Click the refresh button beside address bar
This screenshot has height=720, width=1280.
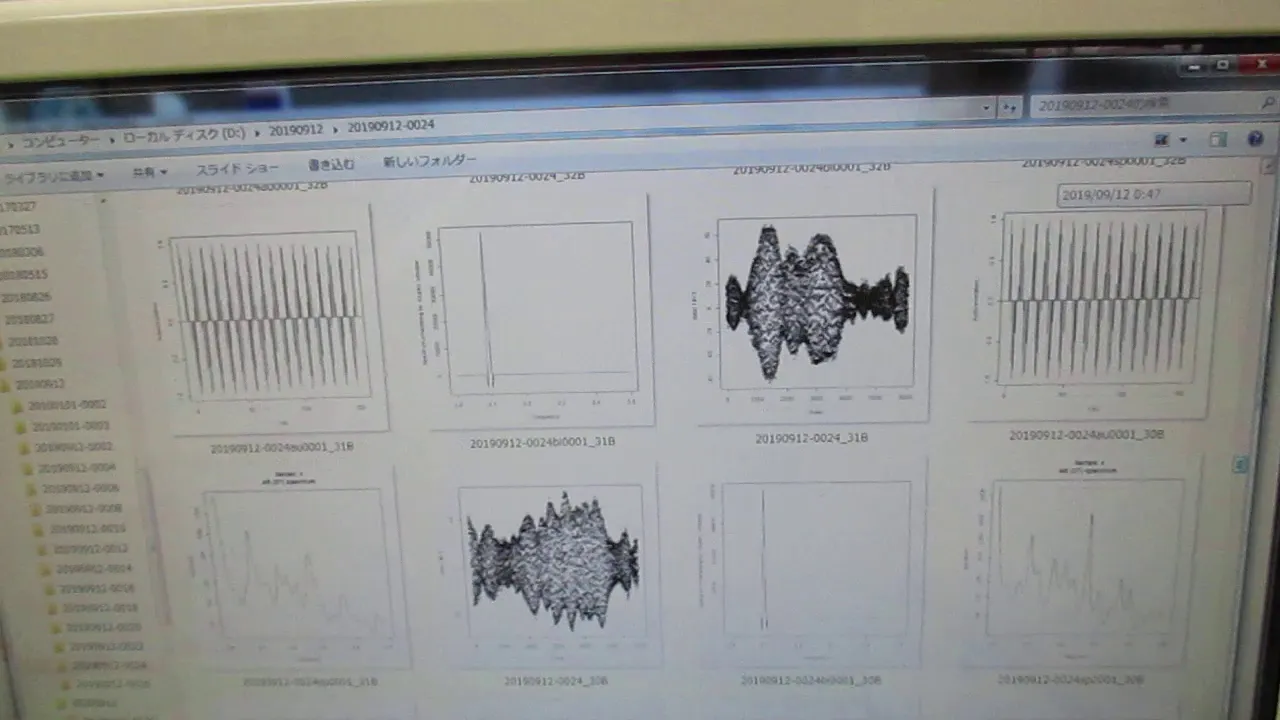pos(1010,107)
